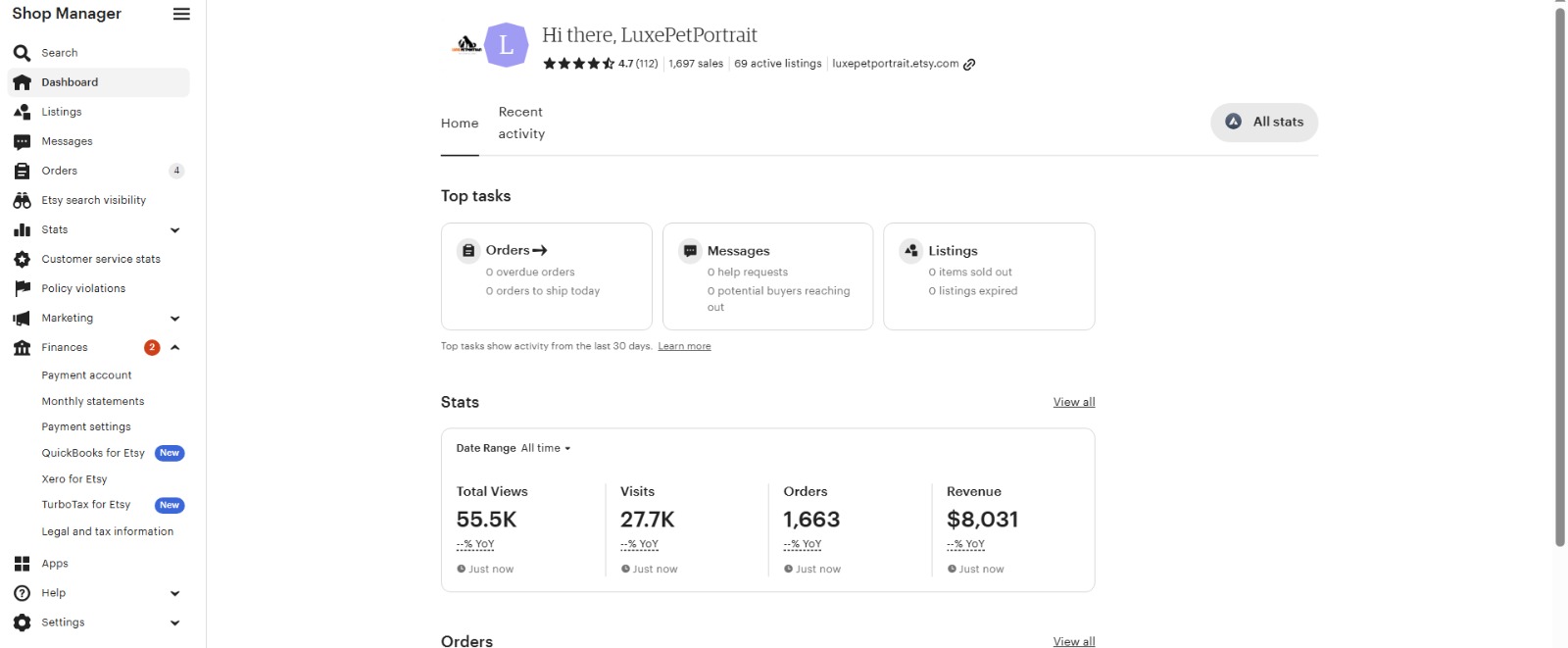Viewport: 1568px width, 648px height.
Task: Click the Orders card clipboard icon
Action: tap(468, 251)
